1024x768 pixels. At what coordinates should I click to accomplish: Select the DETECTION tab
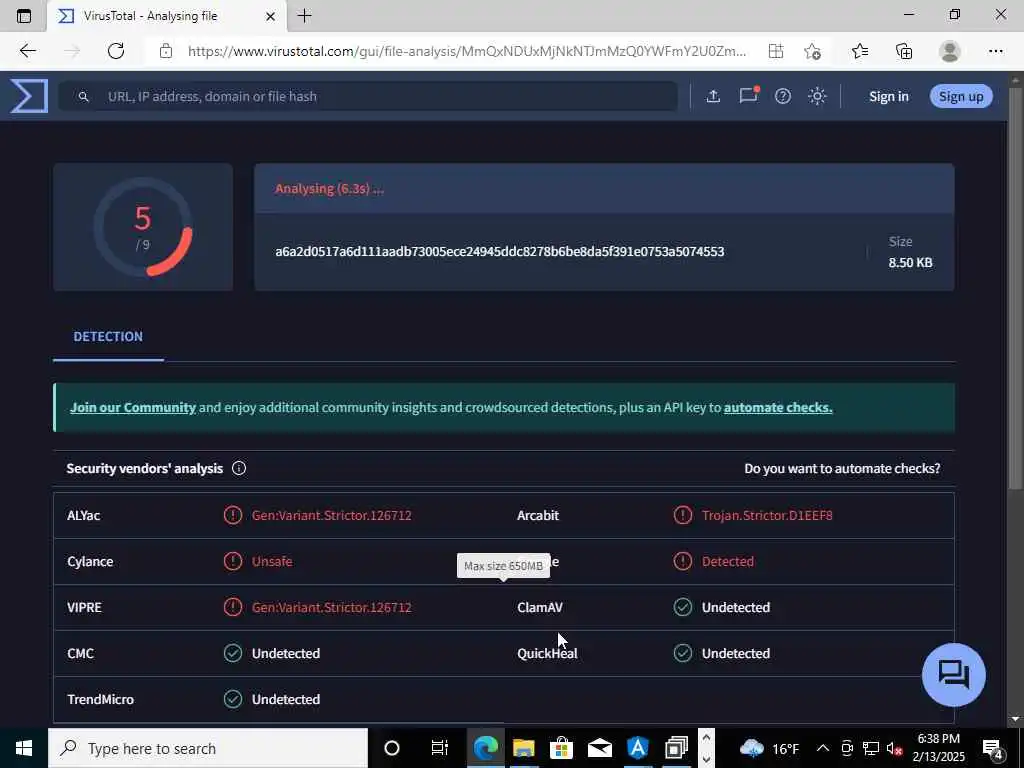[108, 336]
